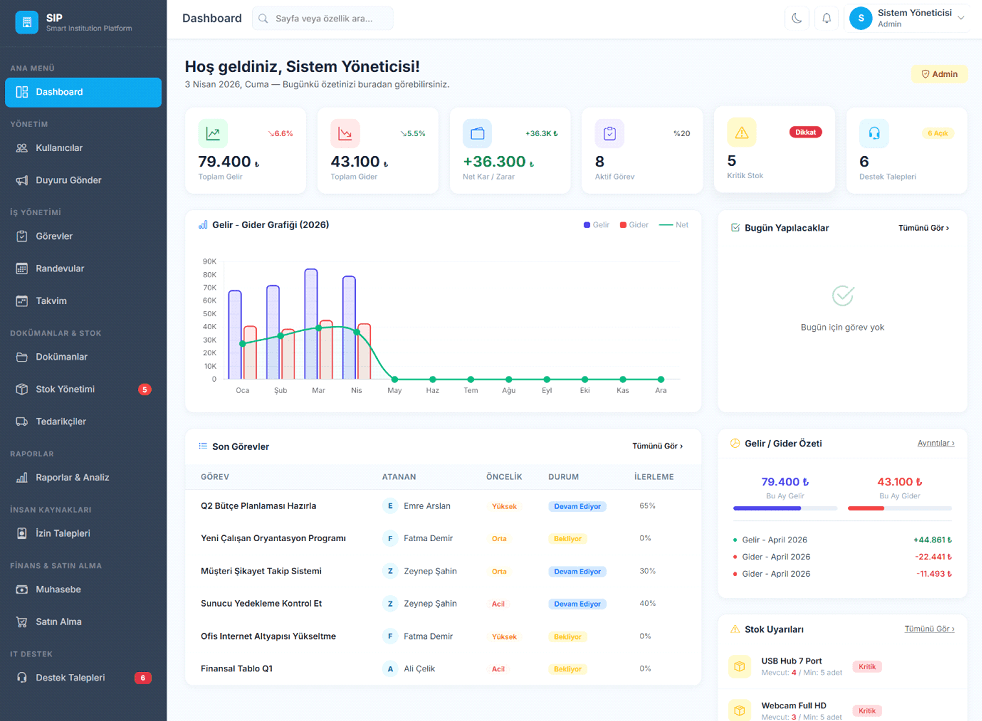The width and height of the screenshot is (982, 721).
Task: Open Stok Yönetimi in sidebar
Action: point(65,389)
